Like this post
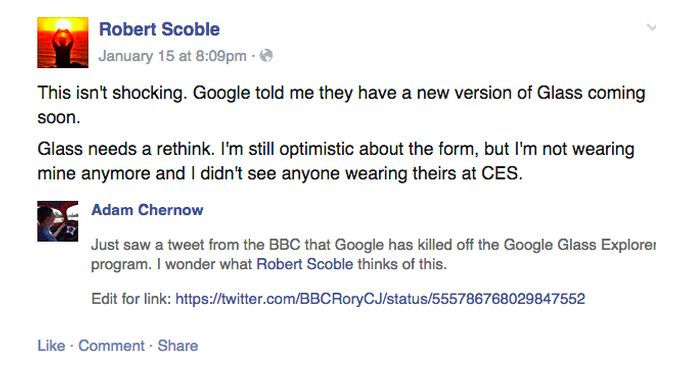This screenshot has width=684, height=373. pos(51,346)
